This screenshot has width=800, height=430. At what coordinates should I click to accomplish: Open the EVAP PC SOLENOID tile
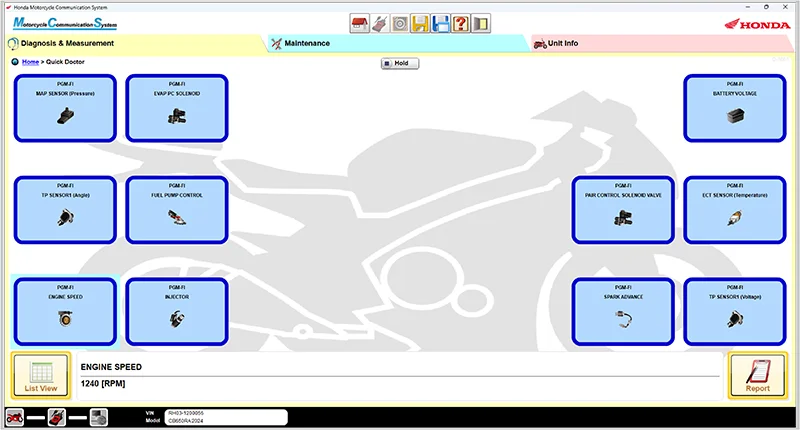click(177, 108)
